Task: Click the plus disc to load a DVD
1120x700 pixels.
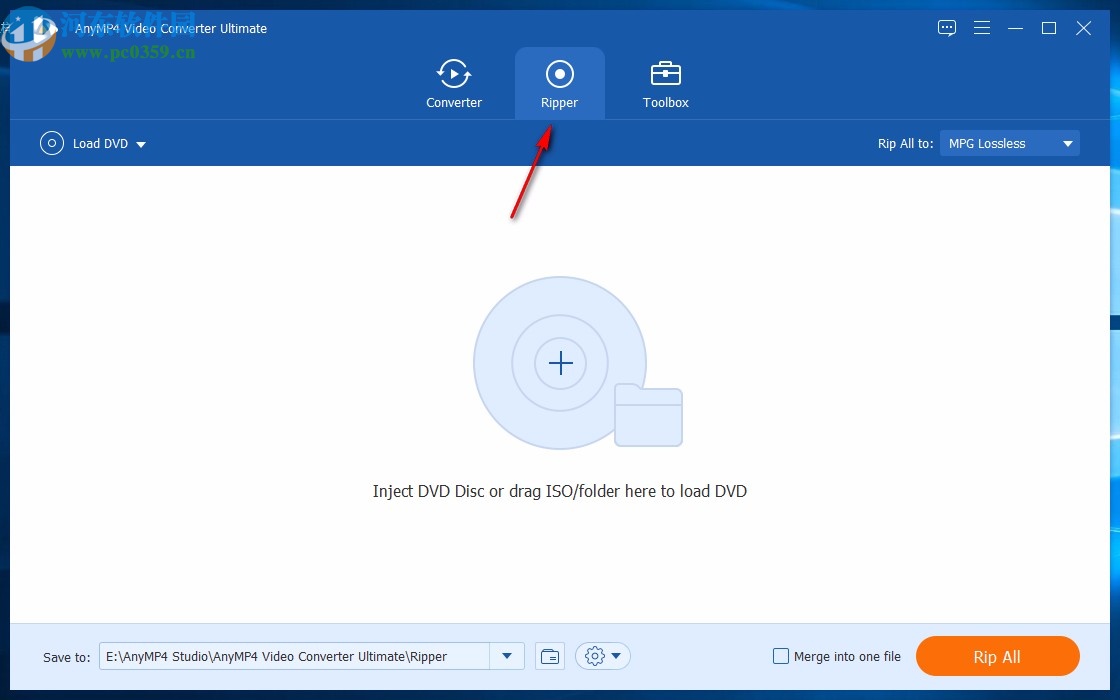Action: coord(560,363)
